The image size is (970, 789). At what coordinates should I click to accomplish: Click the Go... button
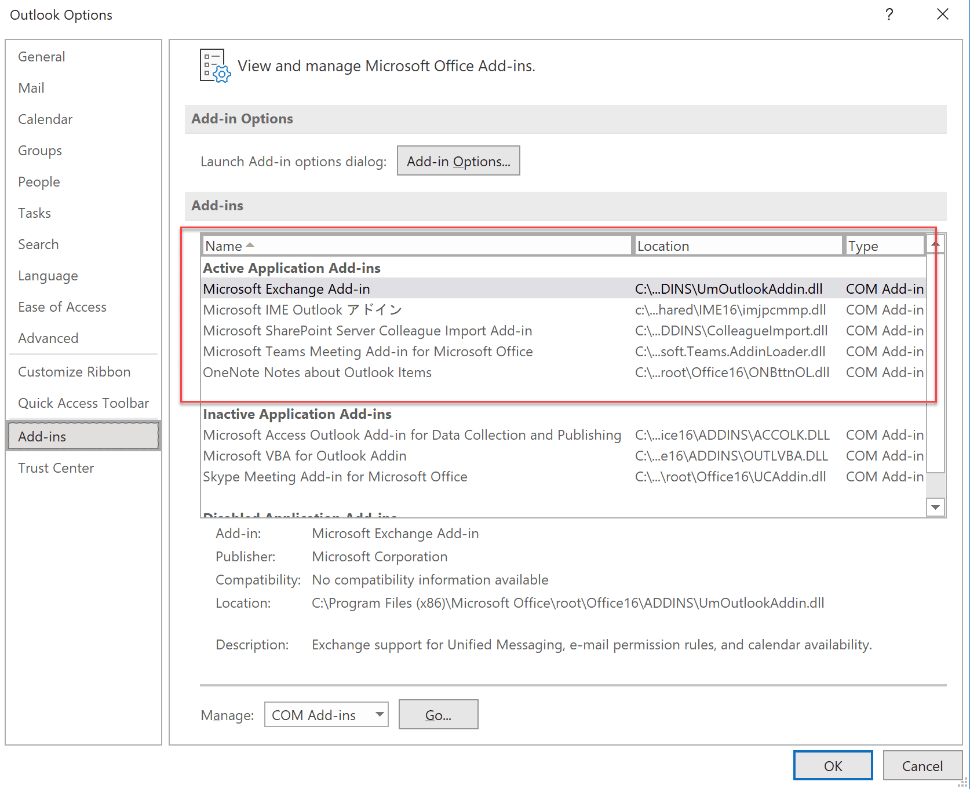point(439,715)
